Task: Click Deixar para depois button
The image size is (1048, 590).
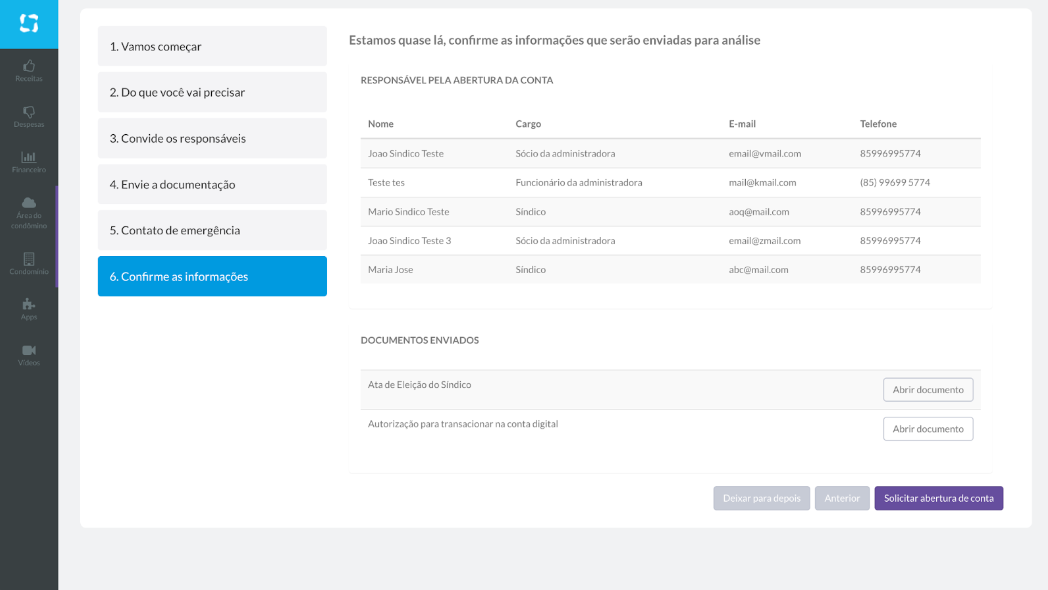Action: (761, 498)
